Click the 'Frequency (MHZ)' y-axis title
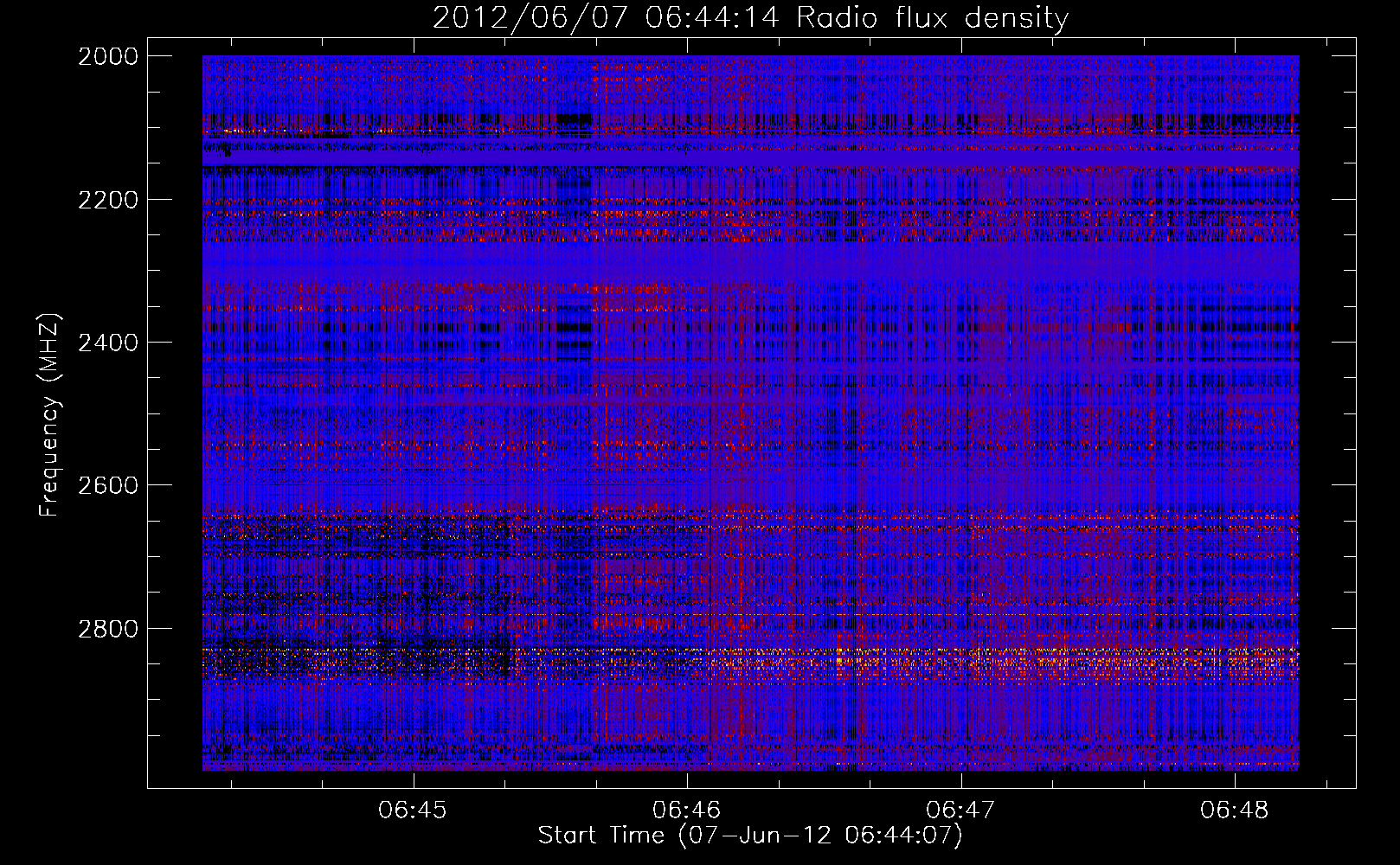Viewport: 1400px width, 865px height. point(50,415)
